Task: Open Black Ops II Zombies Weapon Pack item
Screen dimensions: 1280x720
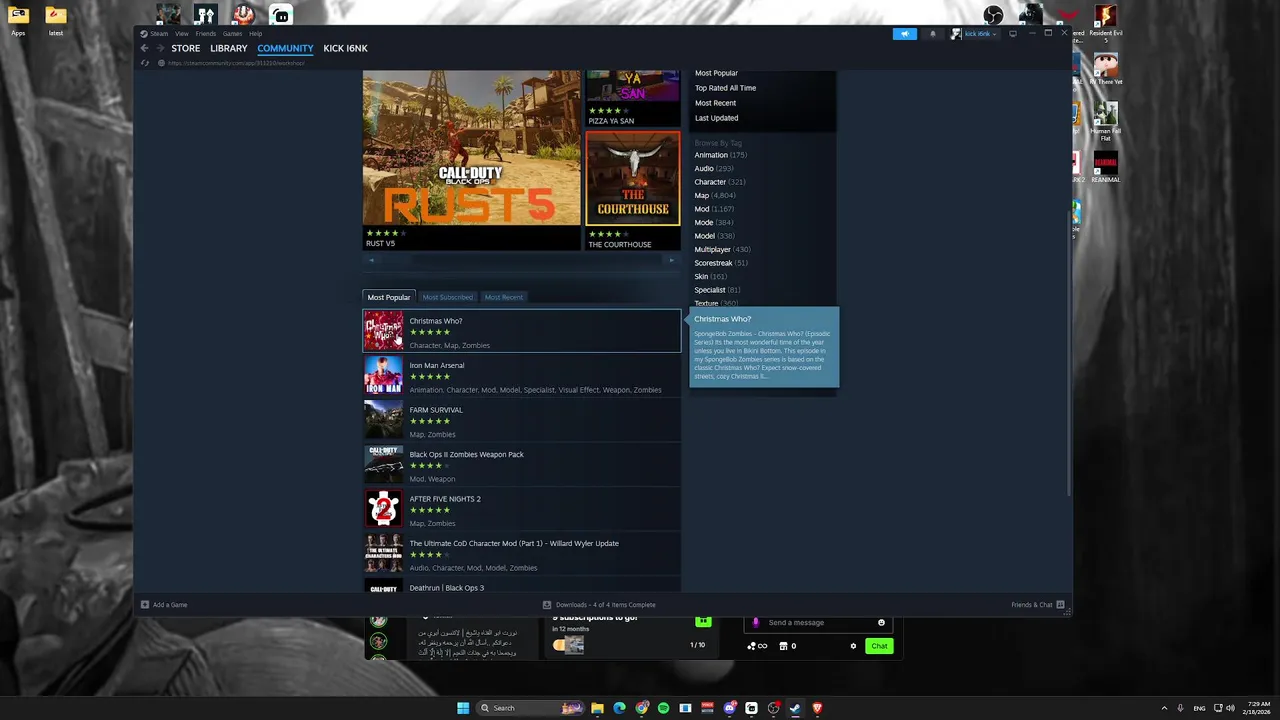Action: pyautogui.click(x=521, y=464)
